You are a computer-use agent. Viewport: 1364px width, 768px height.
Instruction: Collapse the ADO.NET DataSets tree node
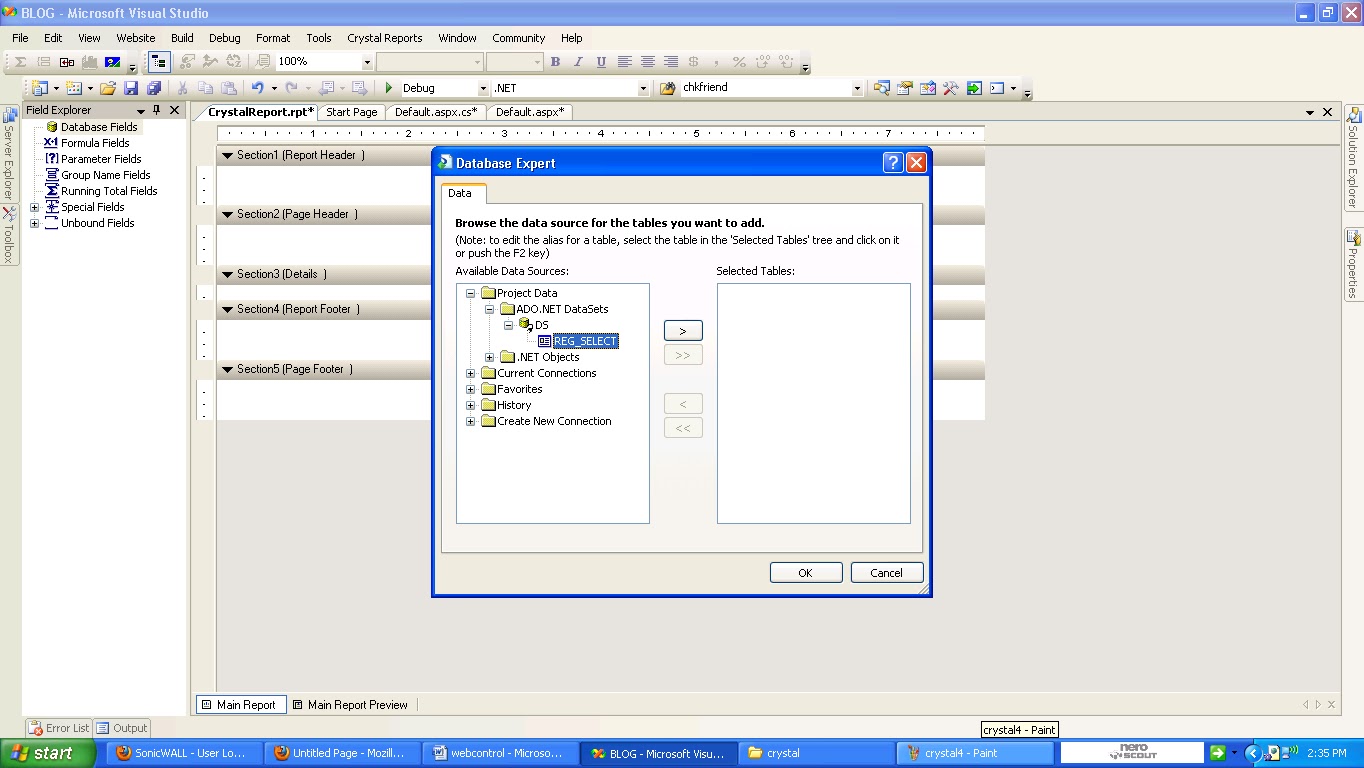pyautogui.click(x=490, y=309)
